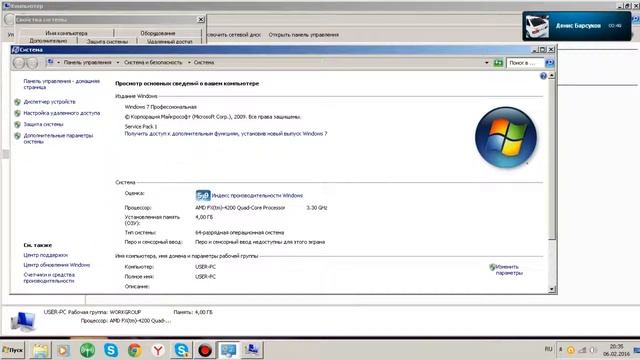640x360 pixels.
Task: Select the Дополнительно tab in the properties dialog
Action: coord(48,41)
